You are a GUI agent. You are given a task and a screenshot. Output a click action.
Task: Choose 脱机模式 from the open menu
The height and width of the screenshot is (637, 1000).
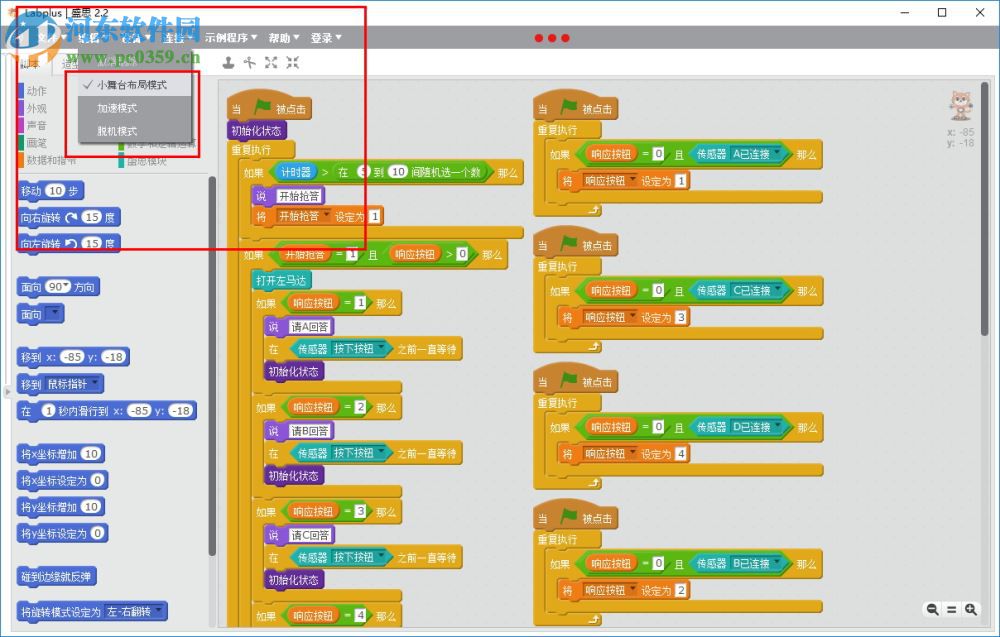point(135,131)
